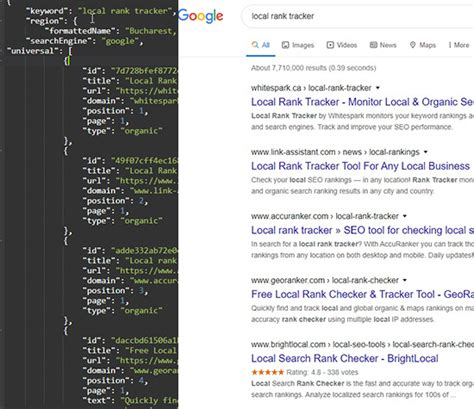Click the Maps tab pin icon
This screenshot has height=409, width=474.
(413, 45)
